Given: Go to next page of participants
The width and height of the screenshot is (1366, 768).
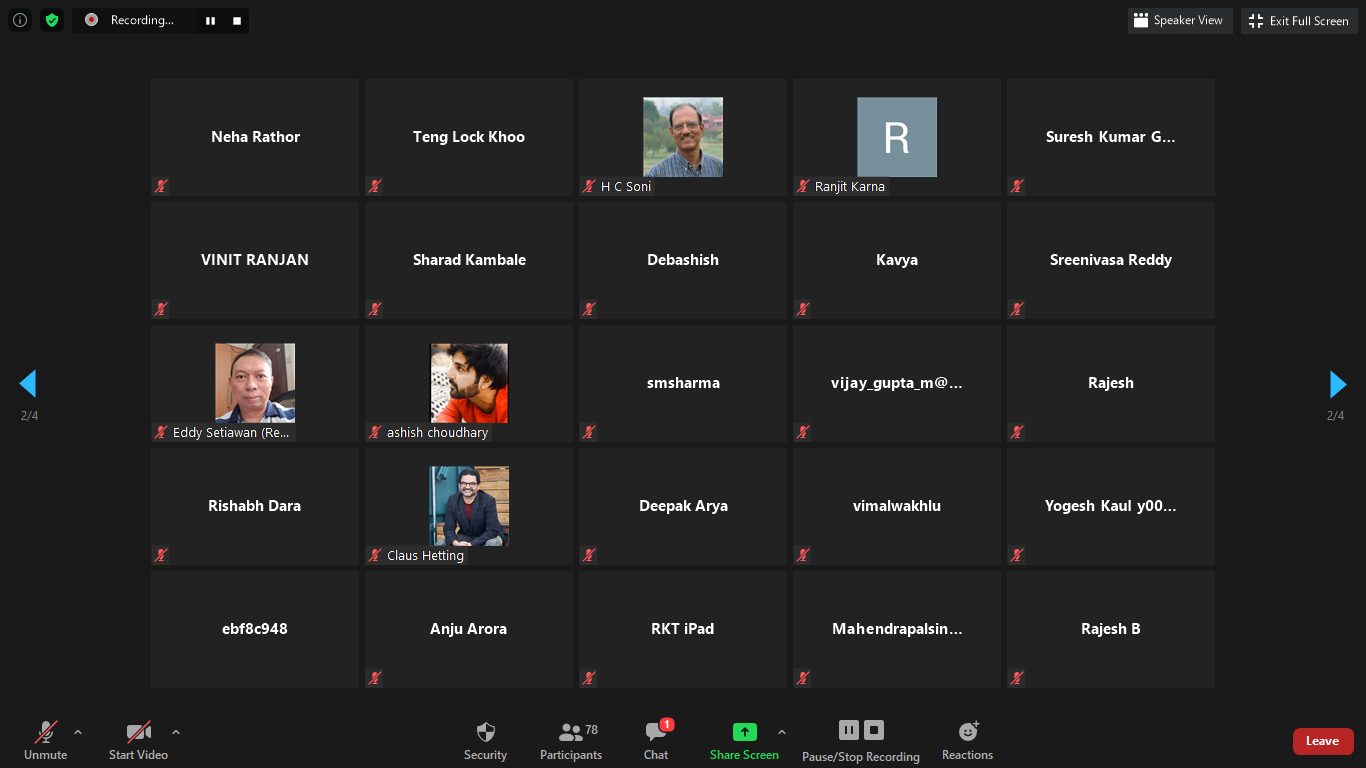Looking at the screenshot, I should 1337,384.
